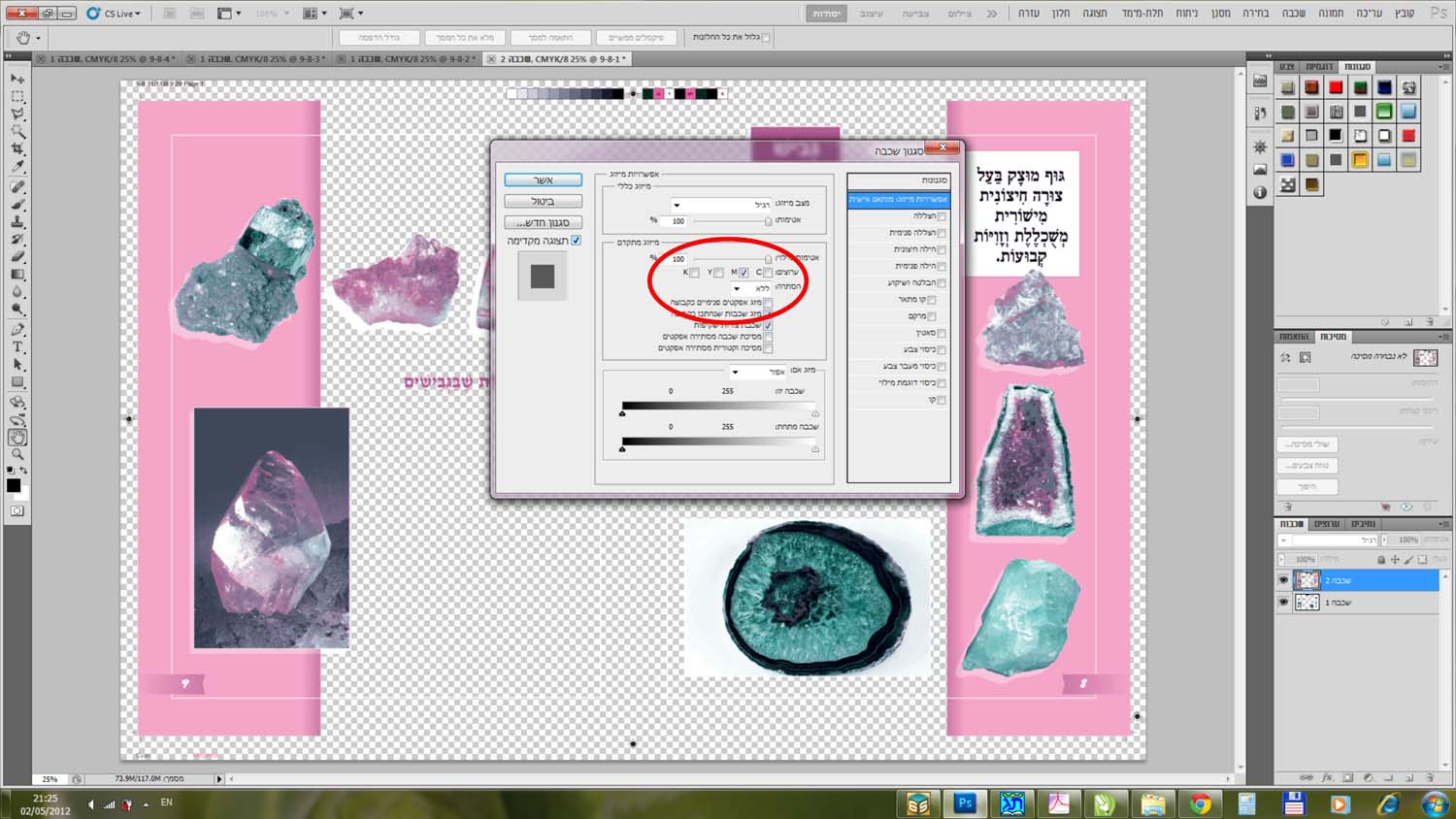Select the Clone Stamp tool

[x=17, y=222]
